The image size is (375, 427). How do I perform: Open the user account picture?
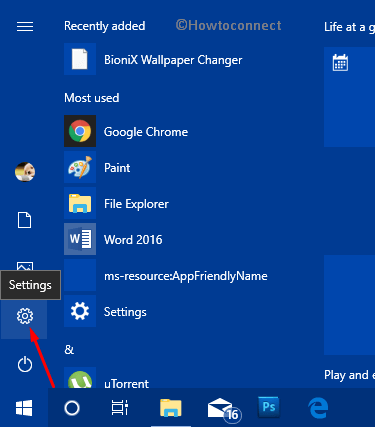[25, 172]
